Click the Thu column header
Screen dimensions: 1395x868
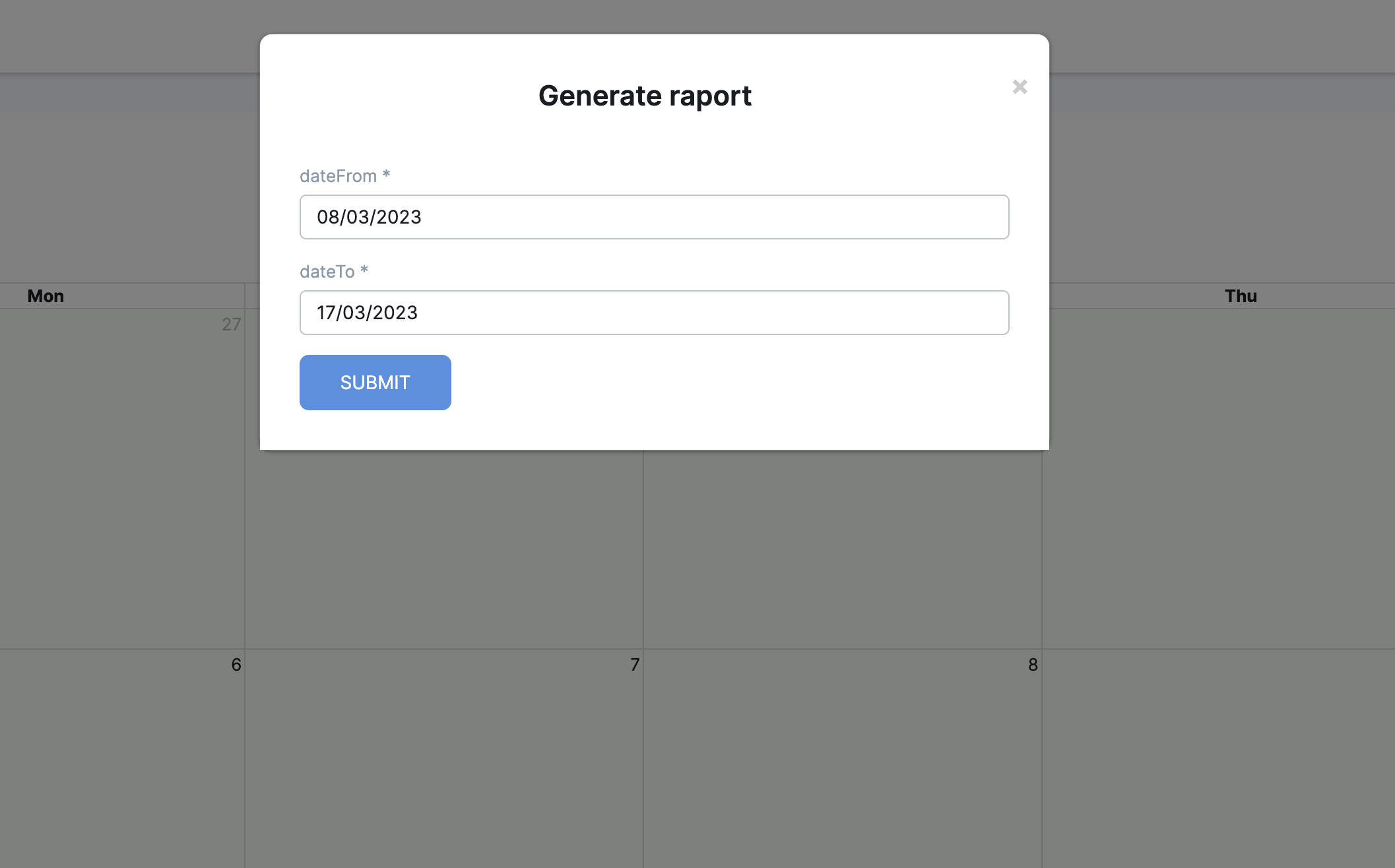(x=1241, y=296)
